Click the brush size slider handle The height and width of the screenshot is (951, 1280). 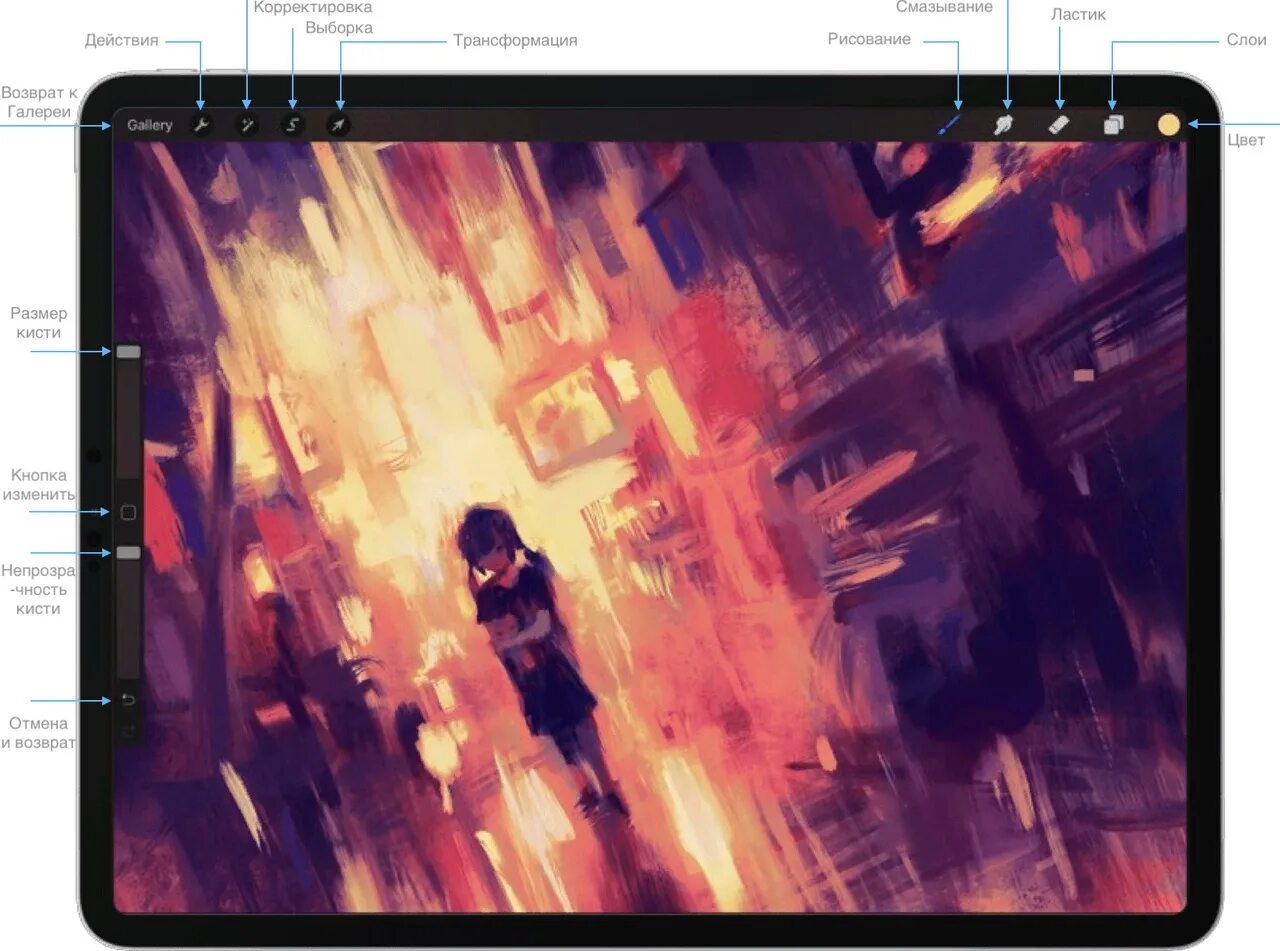tap(128, 352)
